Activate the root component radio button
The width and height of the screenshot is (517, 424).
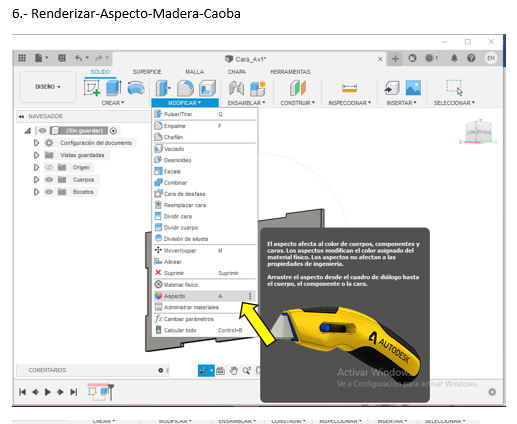(x=113, y=131)
